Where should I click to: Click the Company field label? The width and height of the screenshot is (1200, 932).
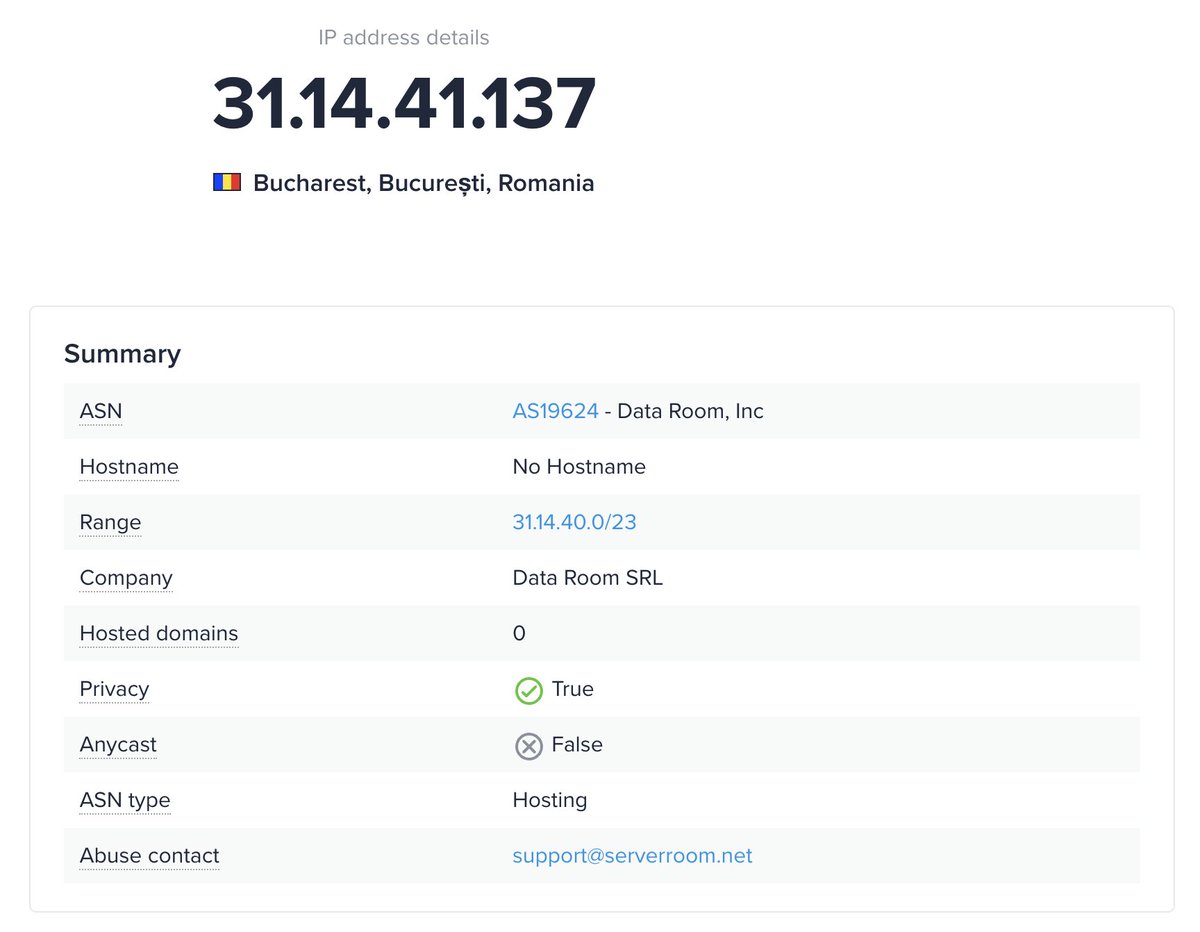click(x=126, y=578)
